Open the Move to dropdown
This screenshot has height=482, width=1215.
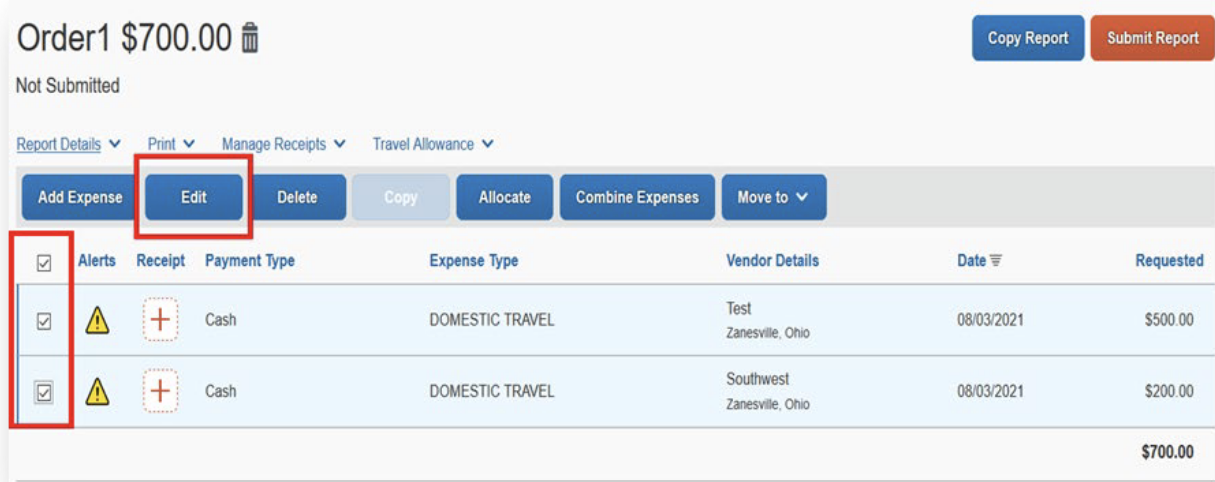point(773,198)
